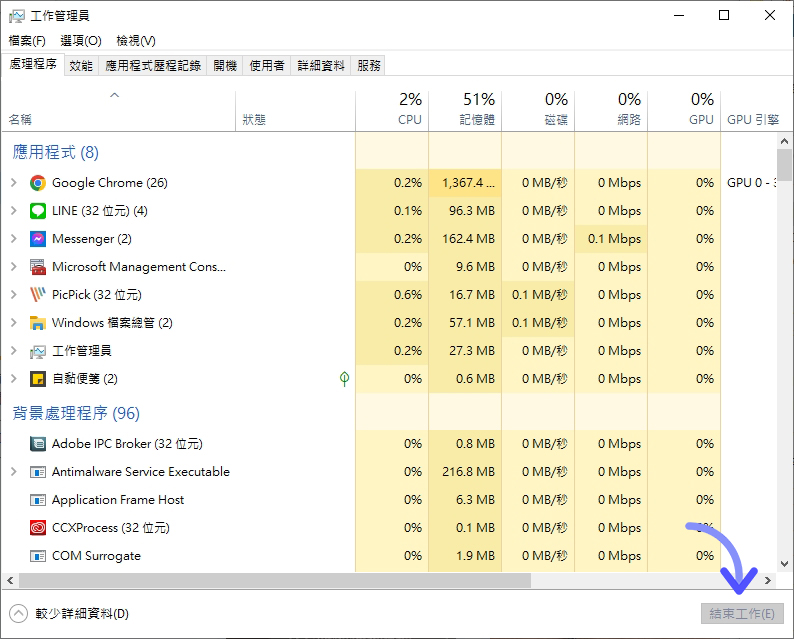Image resolution: width=794 pixels, height=639 pixels.
Task: Select the 處理程序 tab
Action: pyautogui.click(x=33, y=64)
